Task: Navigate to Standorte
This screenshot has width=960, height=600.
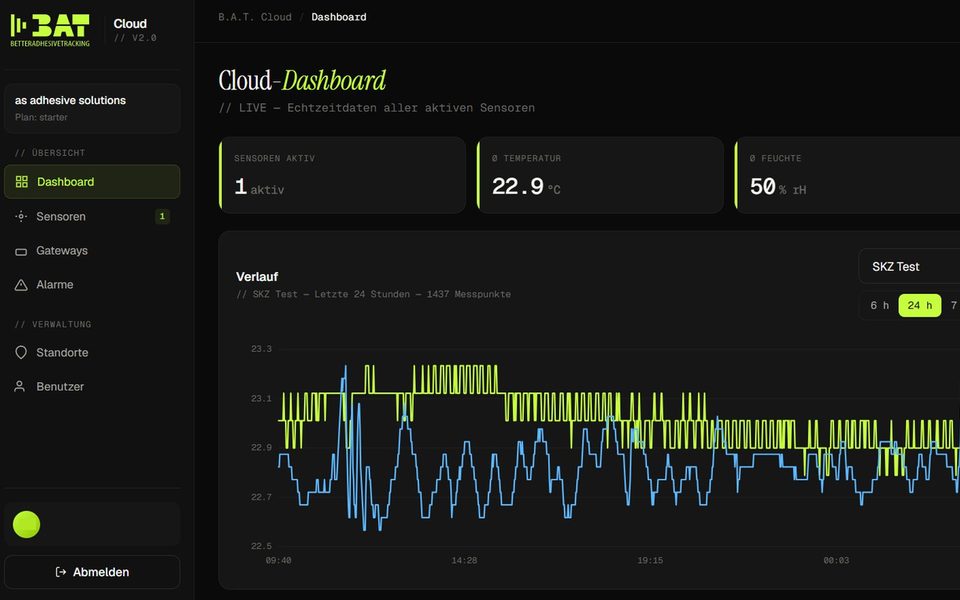Action: coord(92,353)
